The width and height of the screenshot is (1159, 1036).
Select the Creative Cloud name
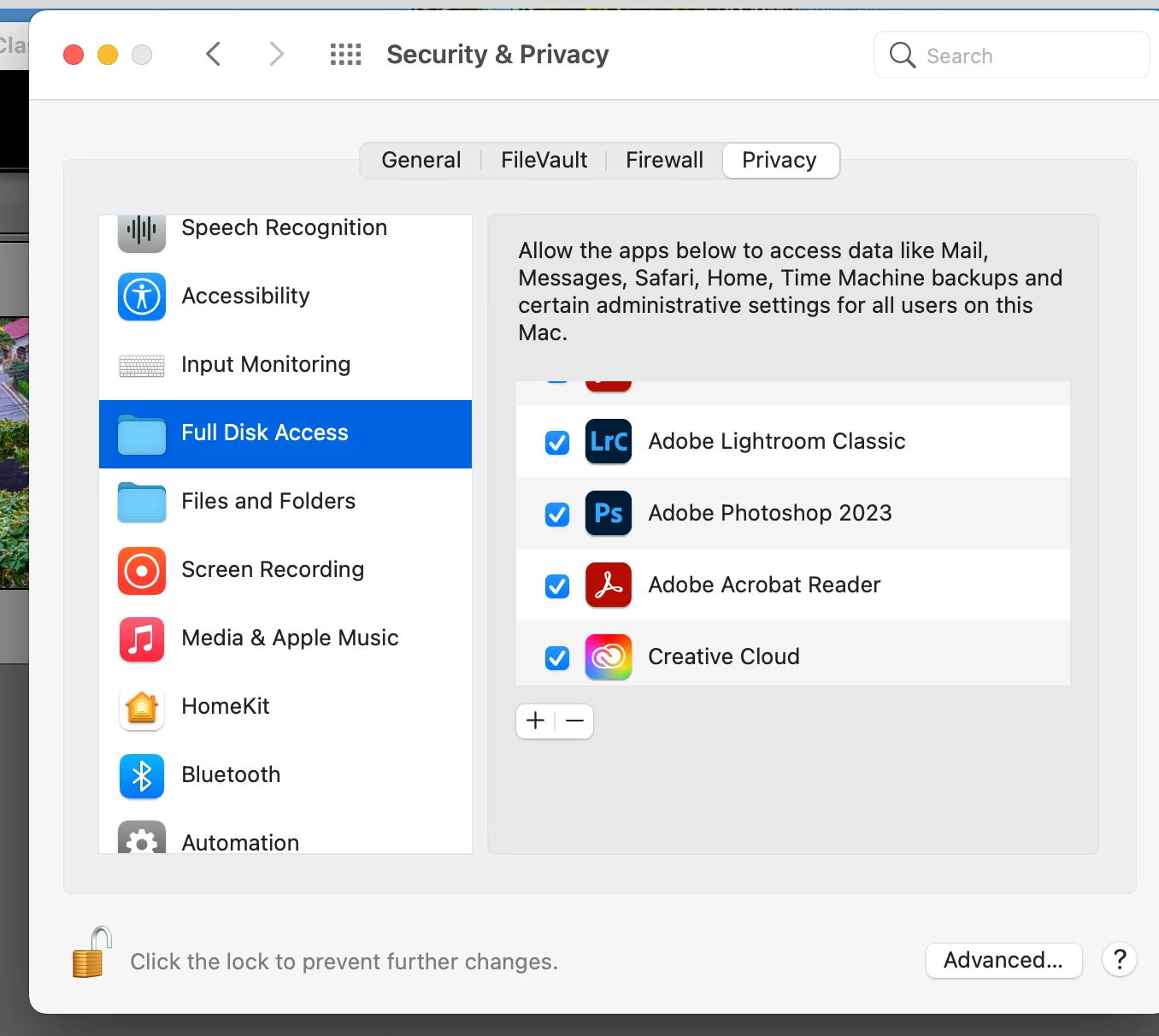[724, 656]
